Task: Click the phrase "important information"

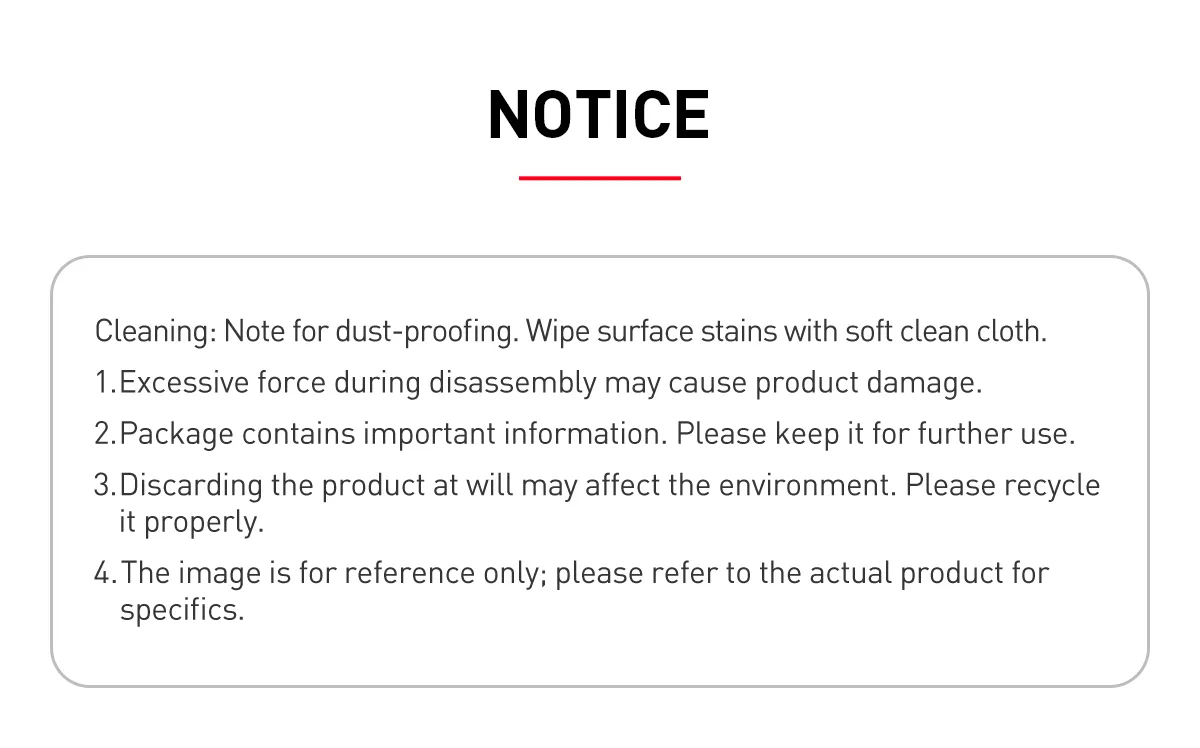Action: tap(514, 434)
